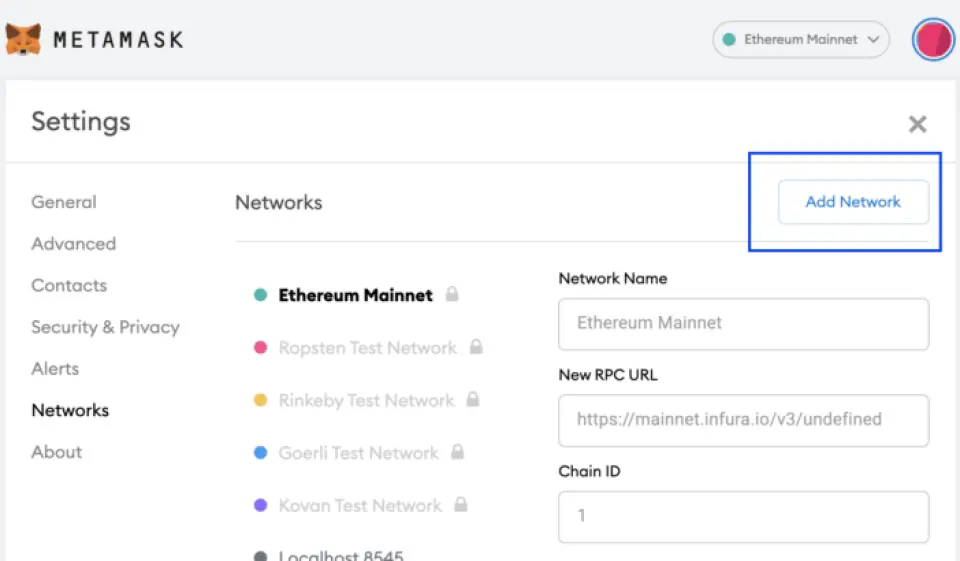Go to Contacts settings
960x561 pixels.
pyautogui.click(x=69, y=285)
